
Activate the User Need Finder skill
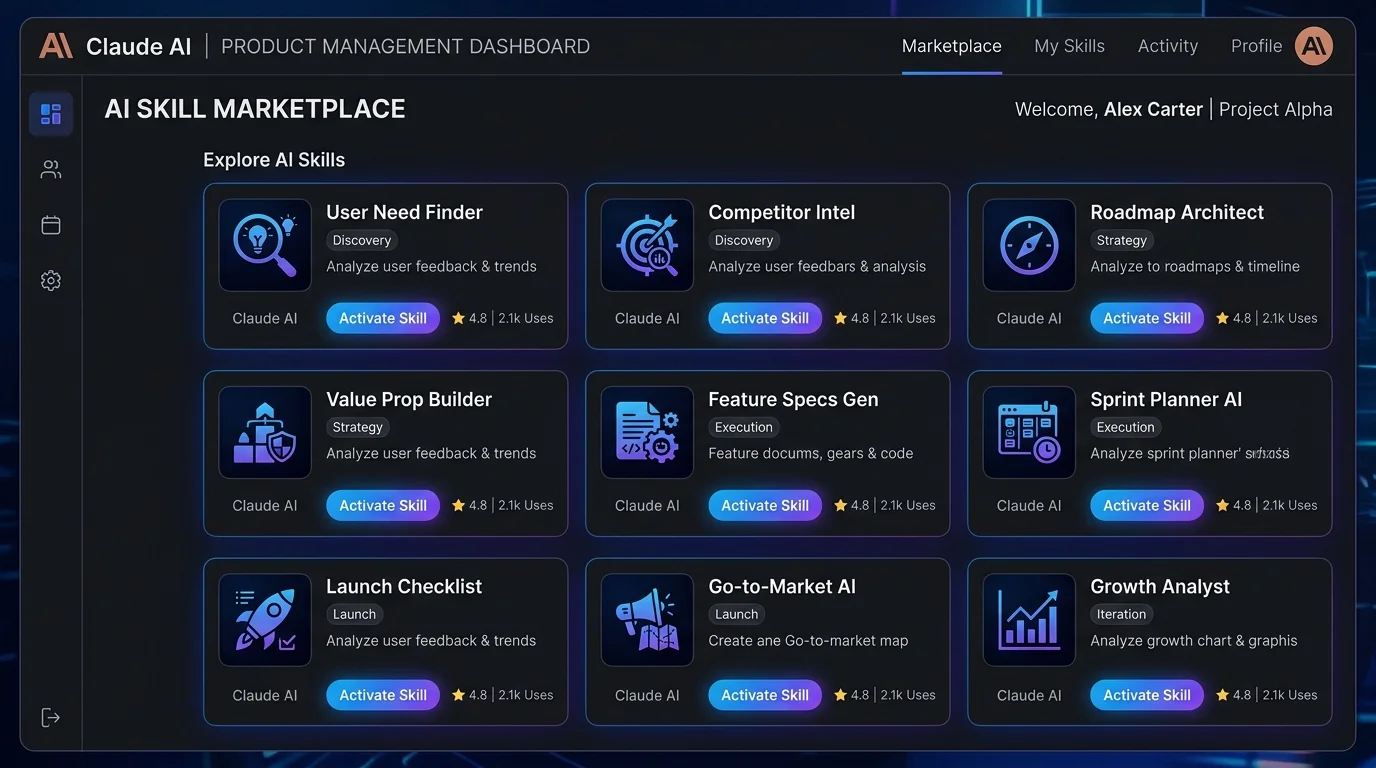383,318
